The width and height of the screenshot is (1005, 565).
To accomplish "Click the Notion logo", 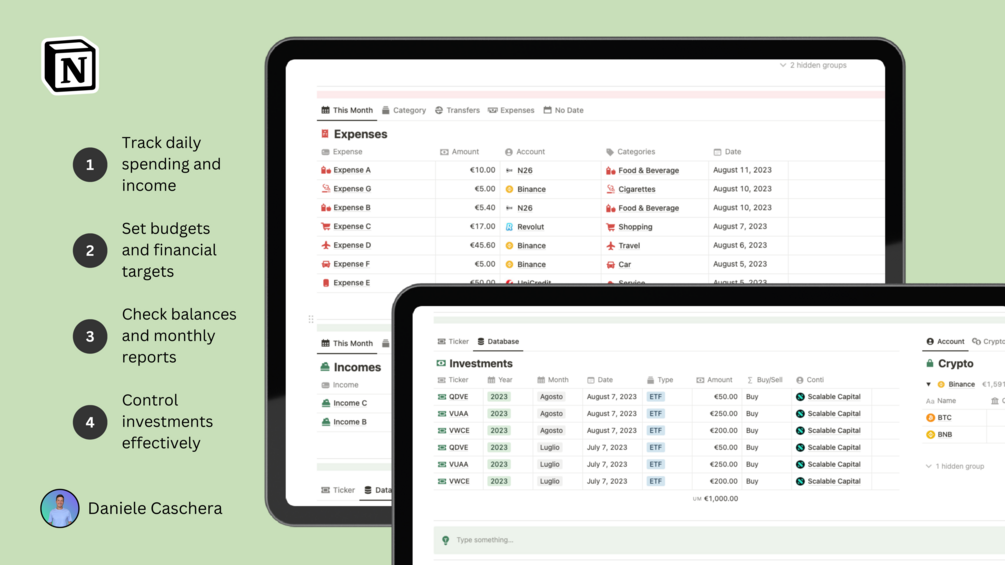I will coord(70,65).
